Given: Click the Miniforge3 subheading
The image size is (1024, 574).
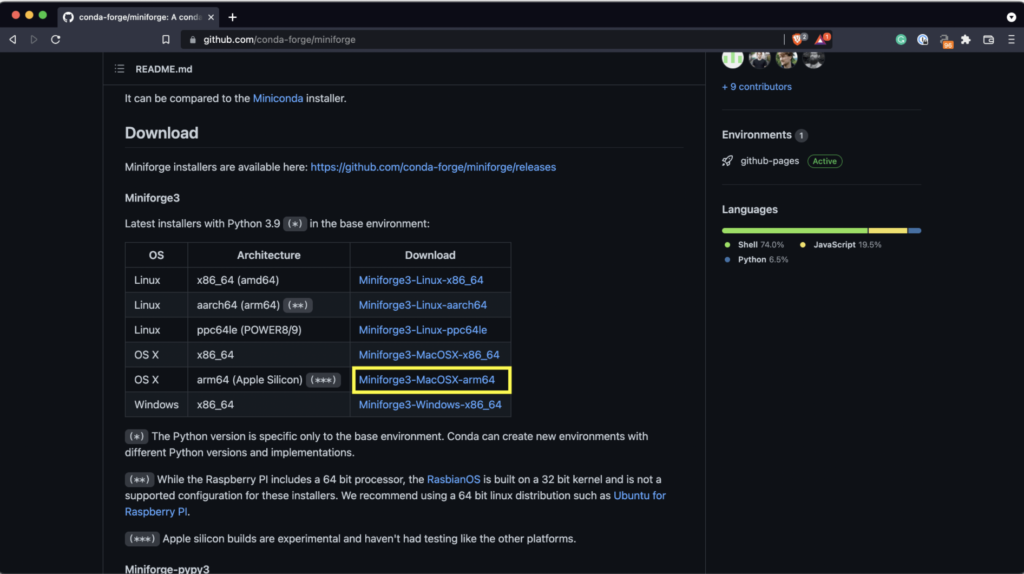Looking at the screenshot, I should pos(152,198).
